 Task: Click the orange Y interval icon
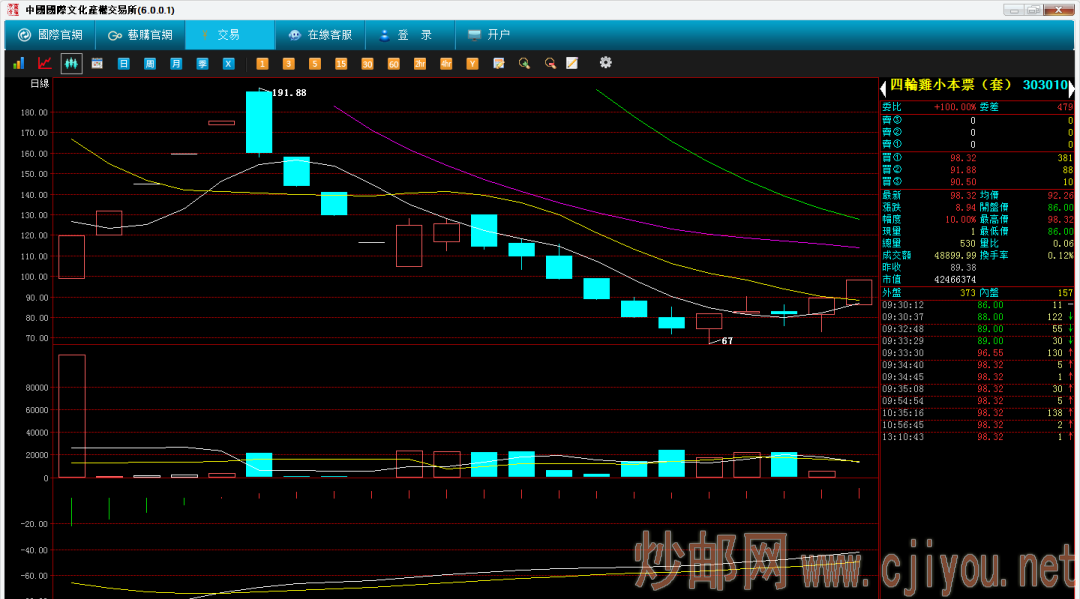coord(472,63)
